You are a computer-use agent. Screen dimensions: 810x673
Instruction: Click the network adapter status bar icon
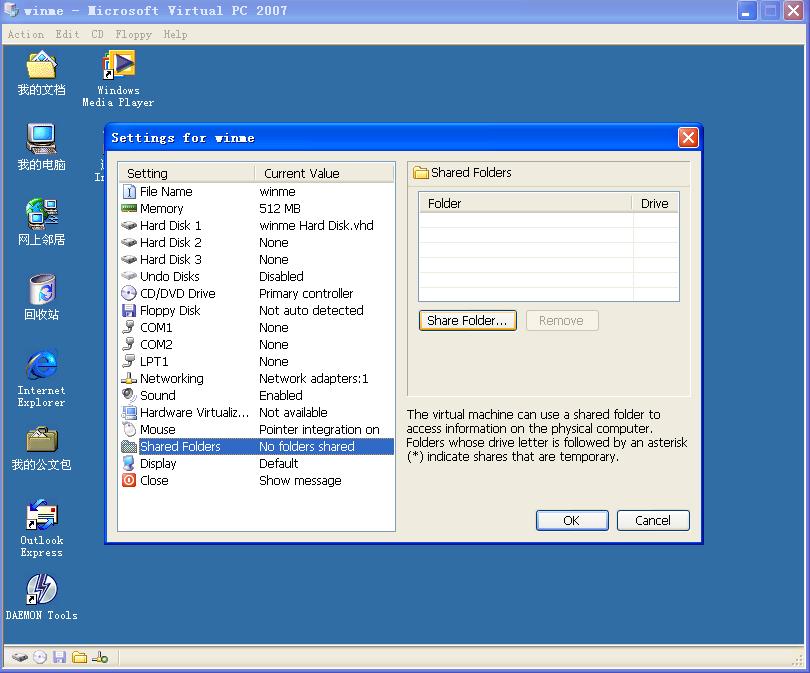pyautogui.click(x=100, y=657)
